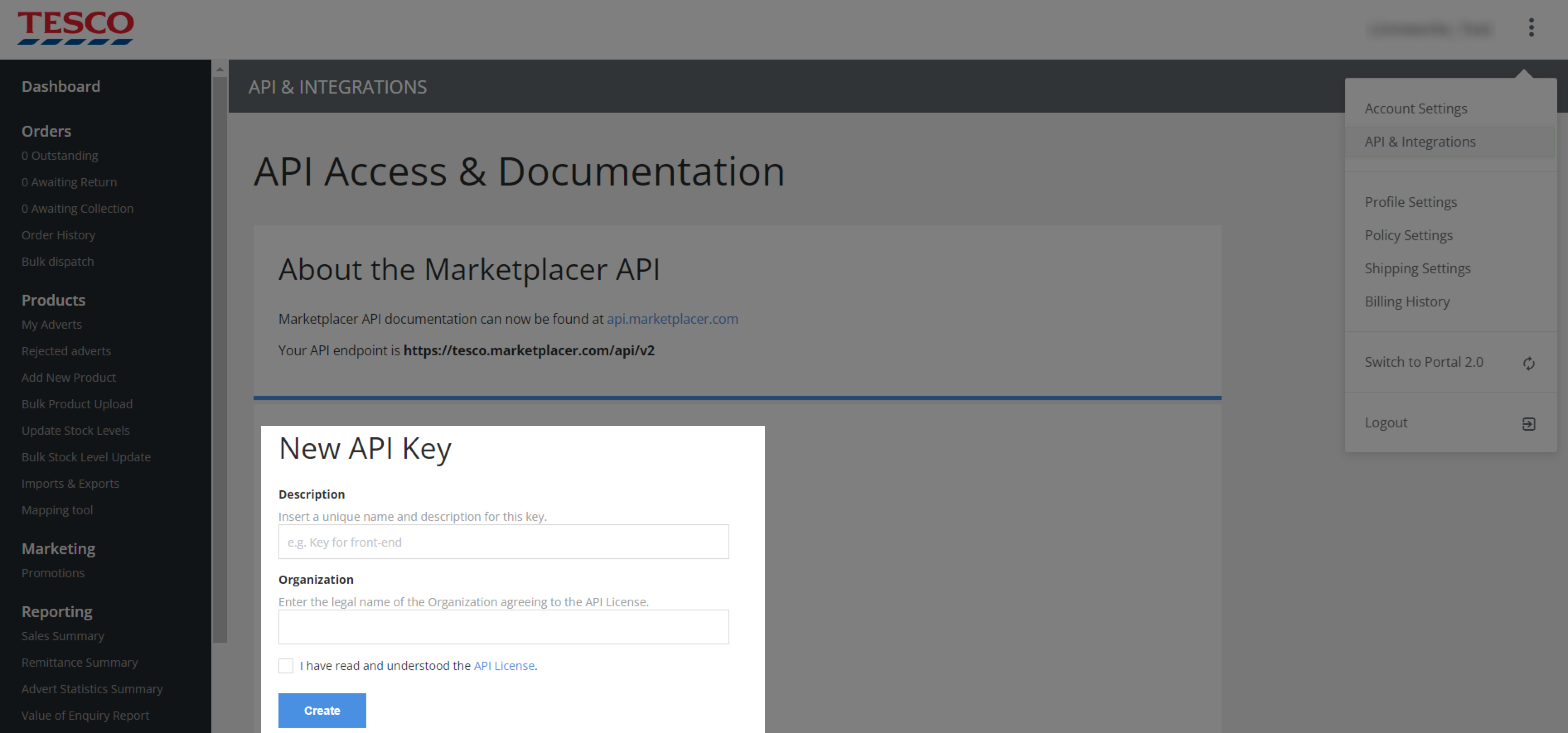Click the sidebar scrollbar up arrow
The width and height of the screenshot is (1568, 733).
(220, 69)
